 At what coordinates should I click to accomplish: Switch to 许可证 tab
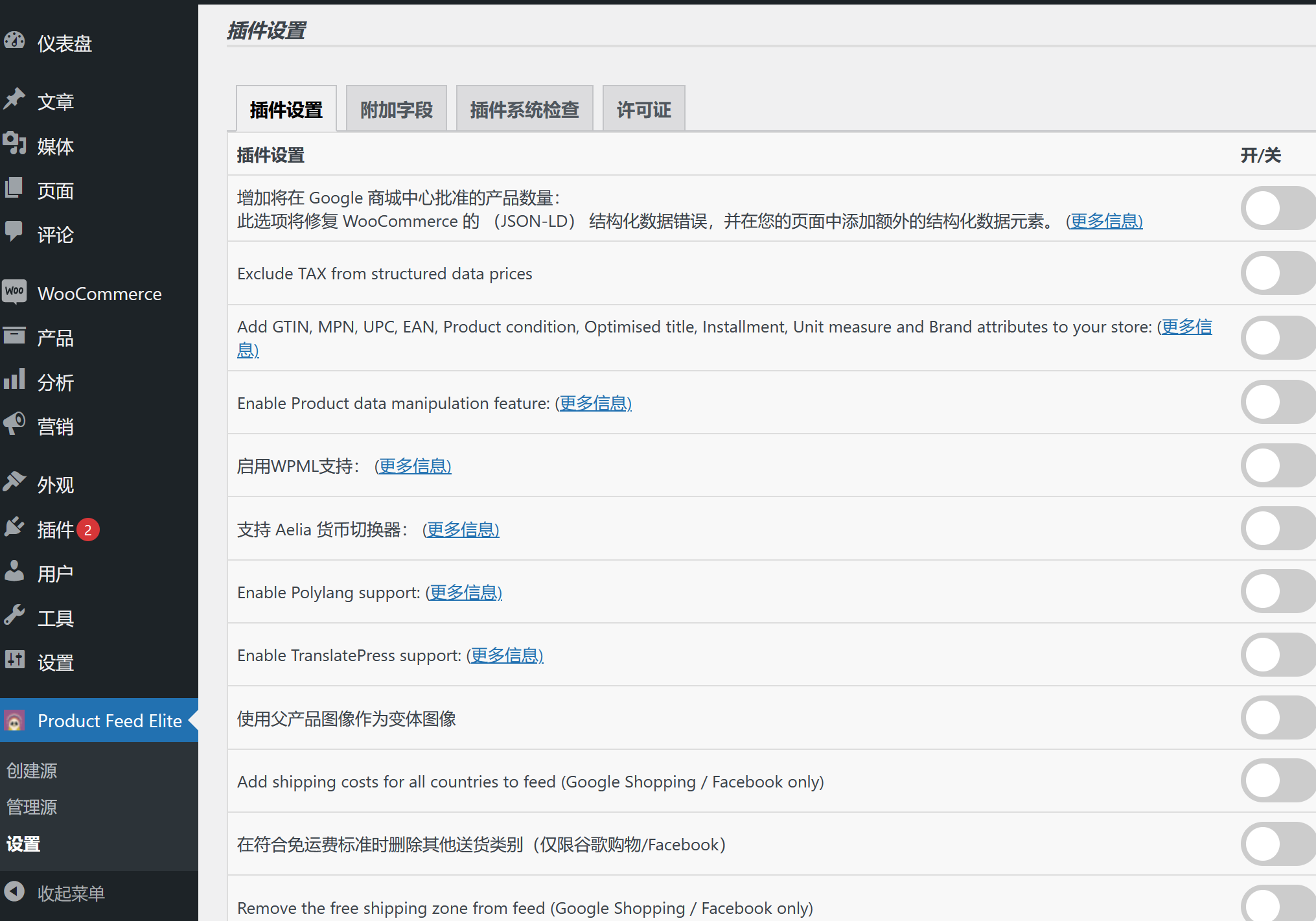coord(644,110)
